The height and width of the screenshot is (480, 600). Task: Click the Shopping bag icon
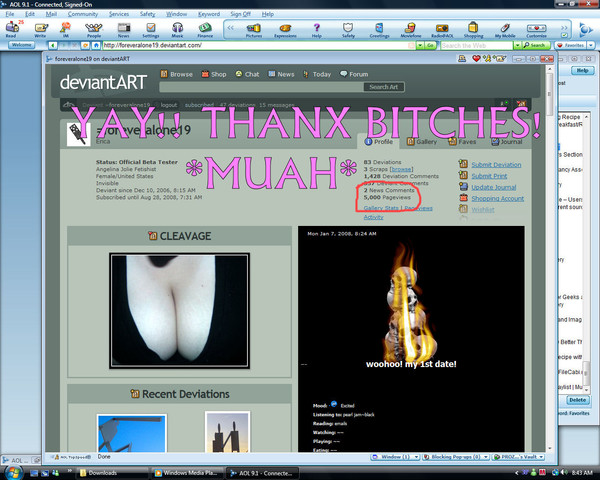pos(473,29)
